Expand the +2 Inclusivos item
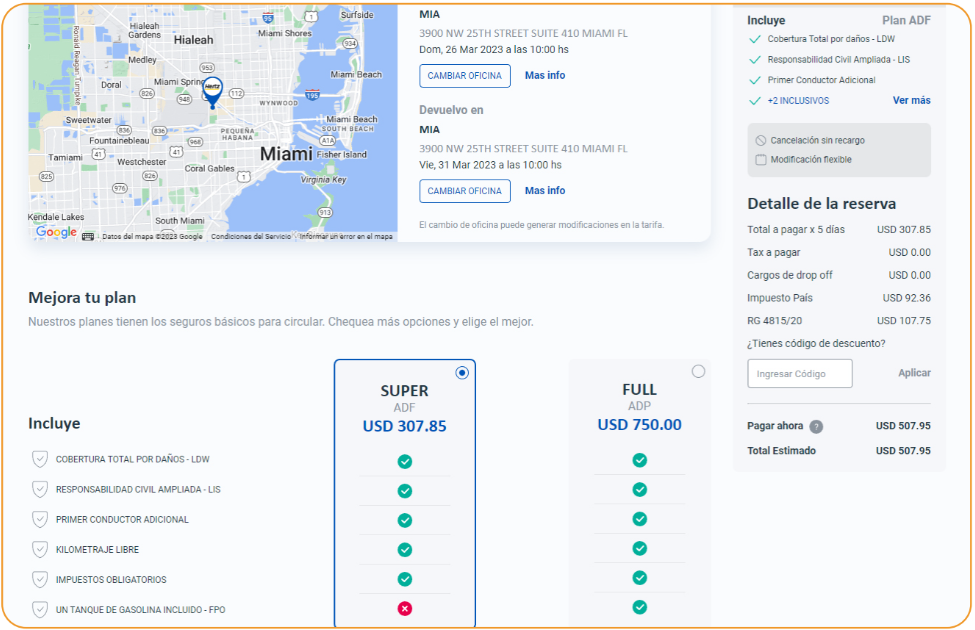The height and width of the screenshot is (630, 975). [797, 101]
